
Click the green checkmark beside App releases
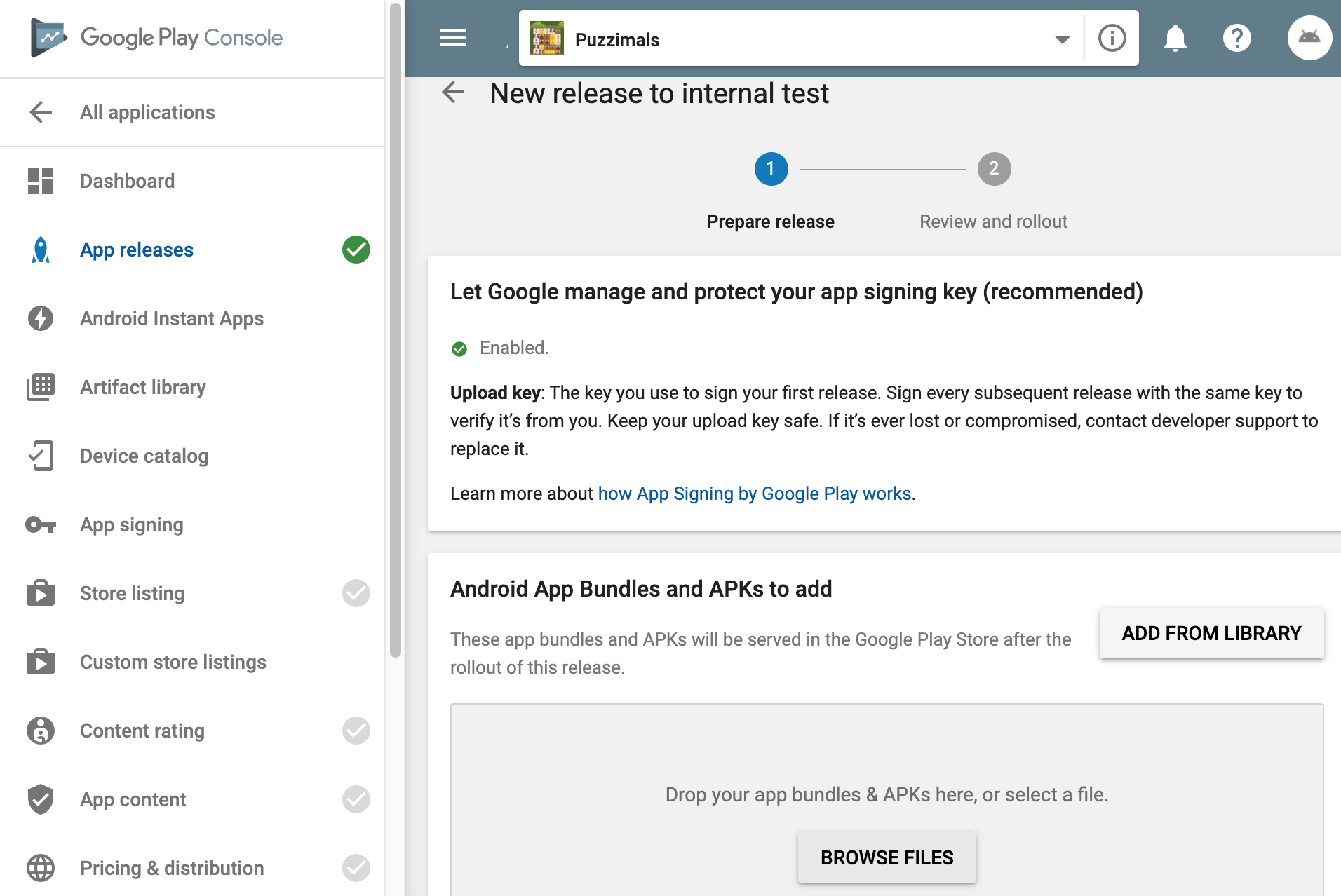356,250
